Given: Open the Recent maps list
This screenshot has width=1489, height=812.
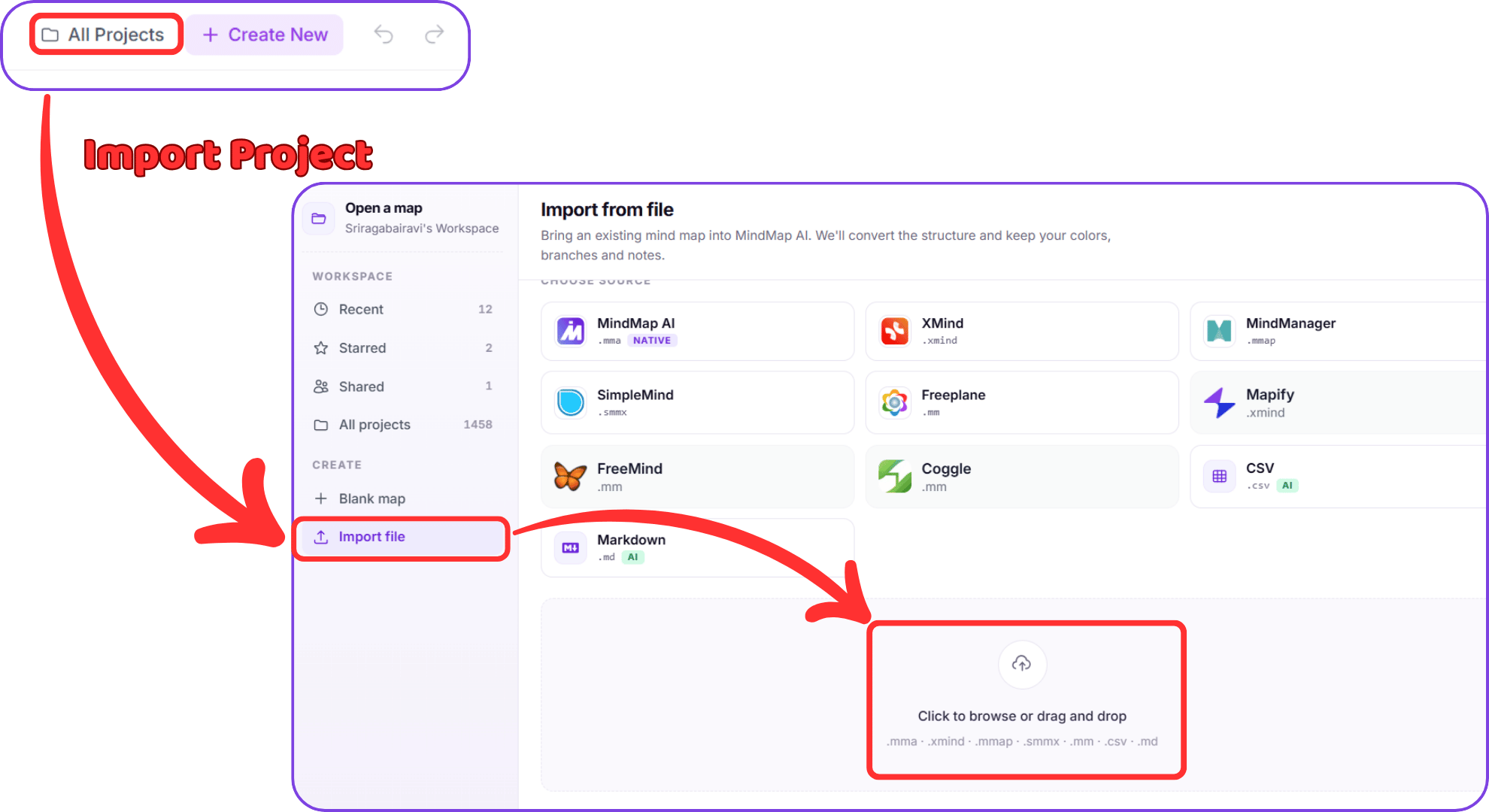Looking at the screenshot, I should pos(402,309).
